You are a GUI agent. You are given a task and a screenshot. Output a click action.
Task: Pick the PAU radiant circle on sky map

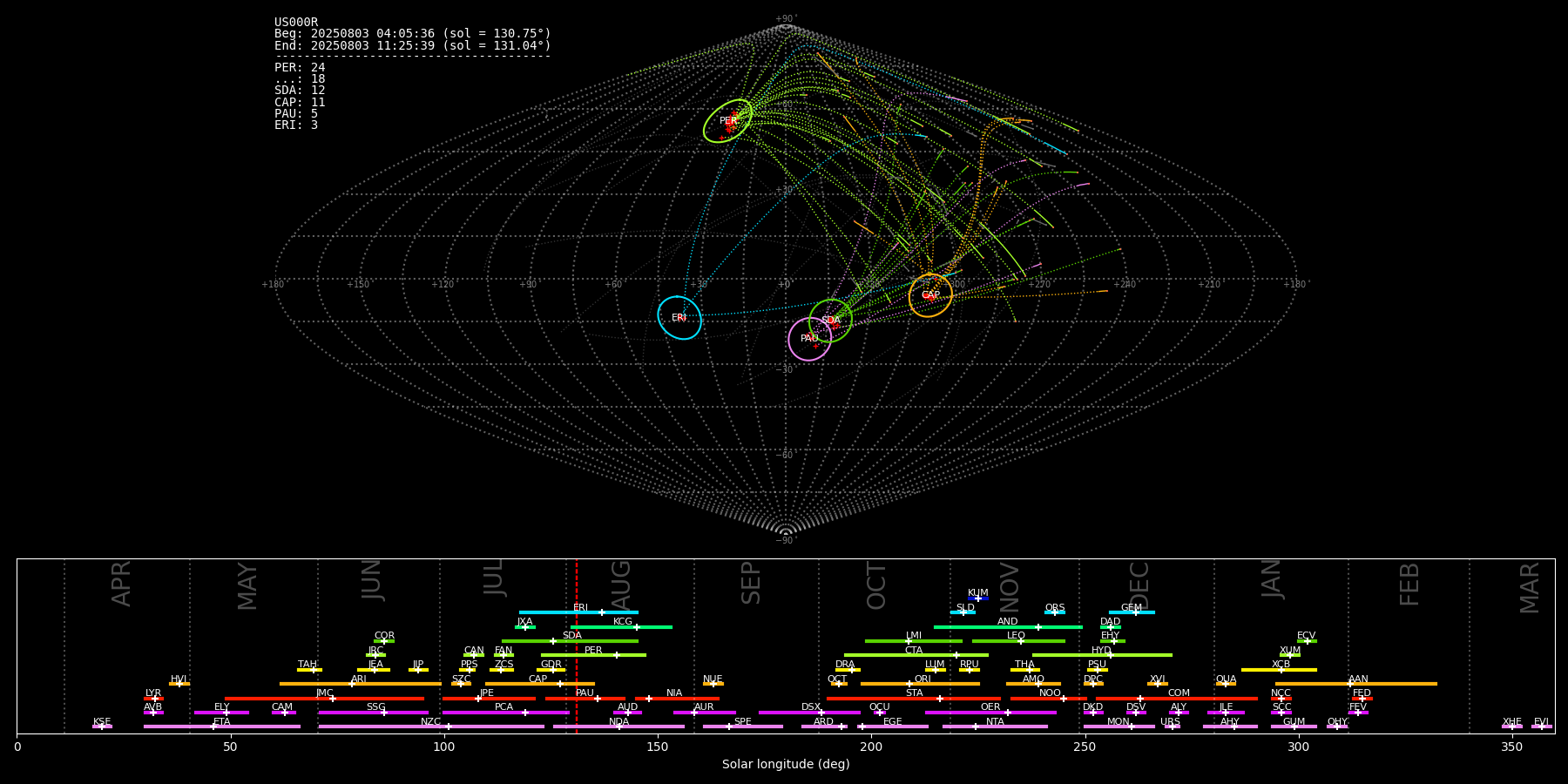(810, 339)
